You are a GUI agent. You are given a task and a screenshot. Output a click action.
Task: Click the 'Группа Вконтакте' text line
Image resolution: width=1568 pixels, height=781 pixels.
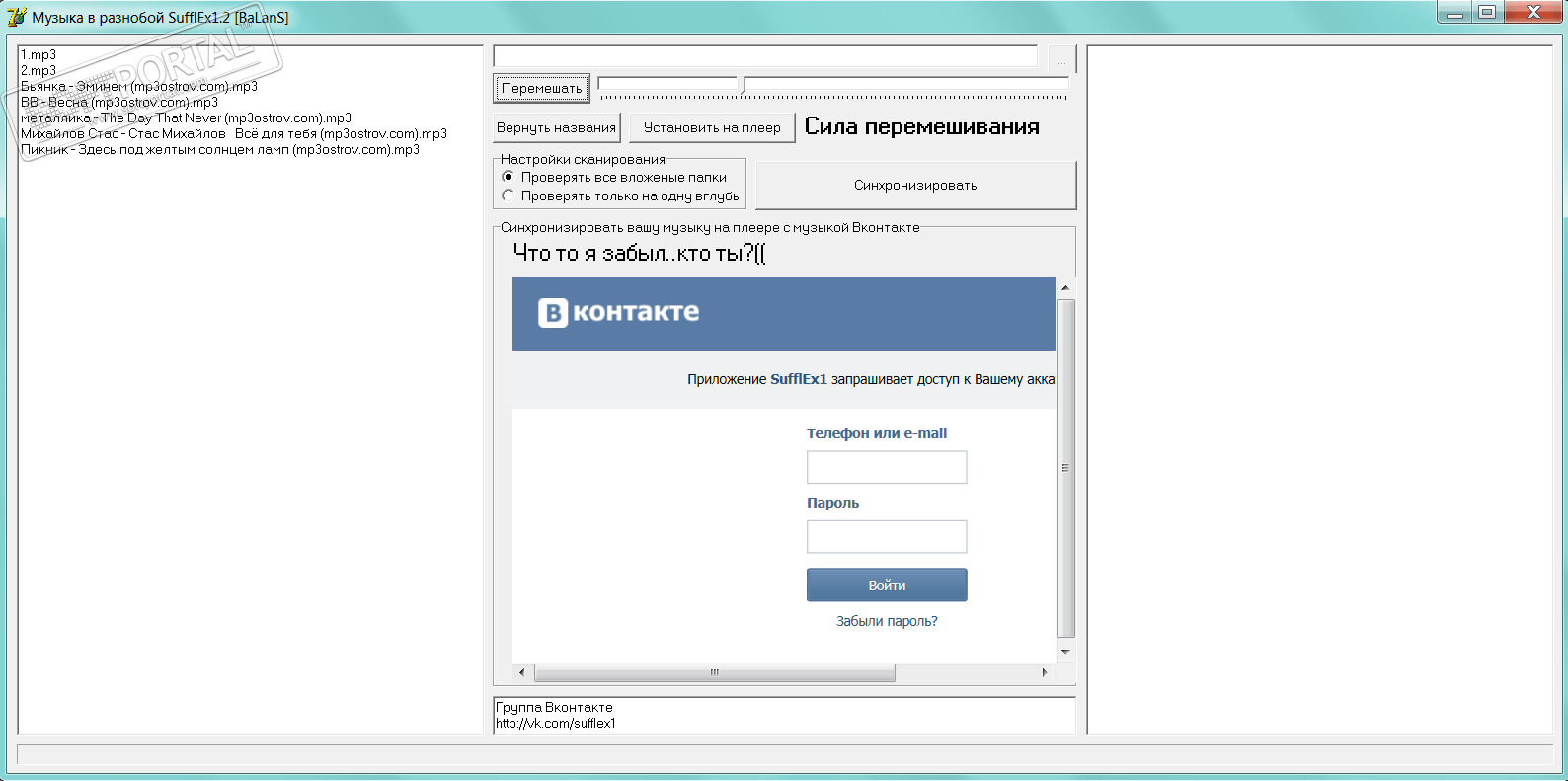point(554,707)
